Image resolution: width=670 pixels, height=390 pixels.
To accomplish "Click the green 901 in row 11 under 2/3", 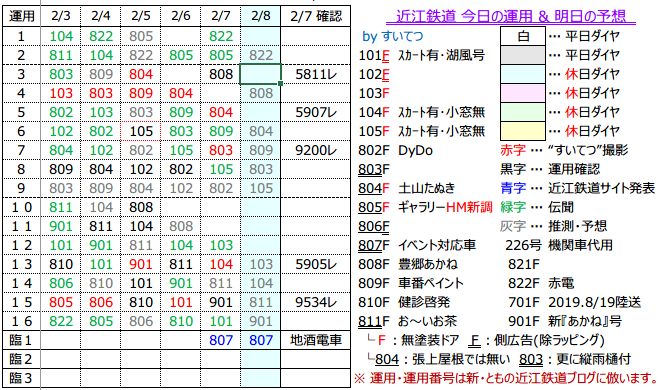I will click(60, 226).
